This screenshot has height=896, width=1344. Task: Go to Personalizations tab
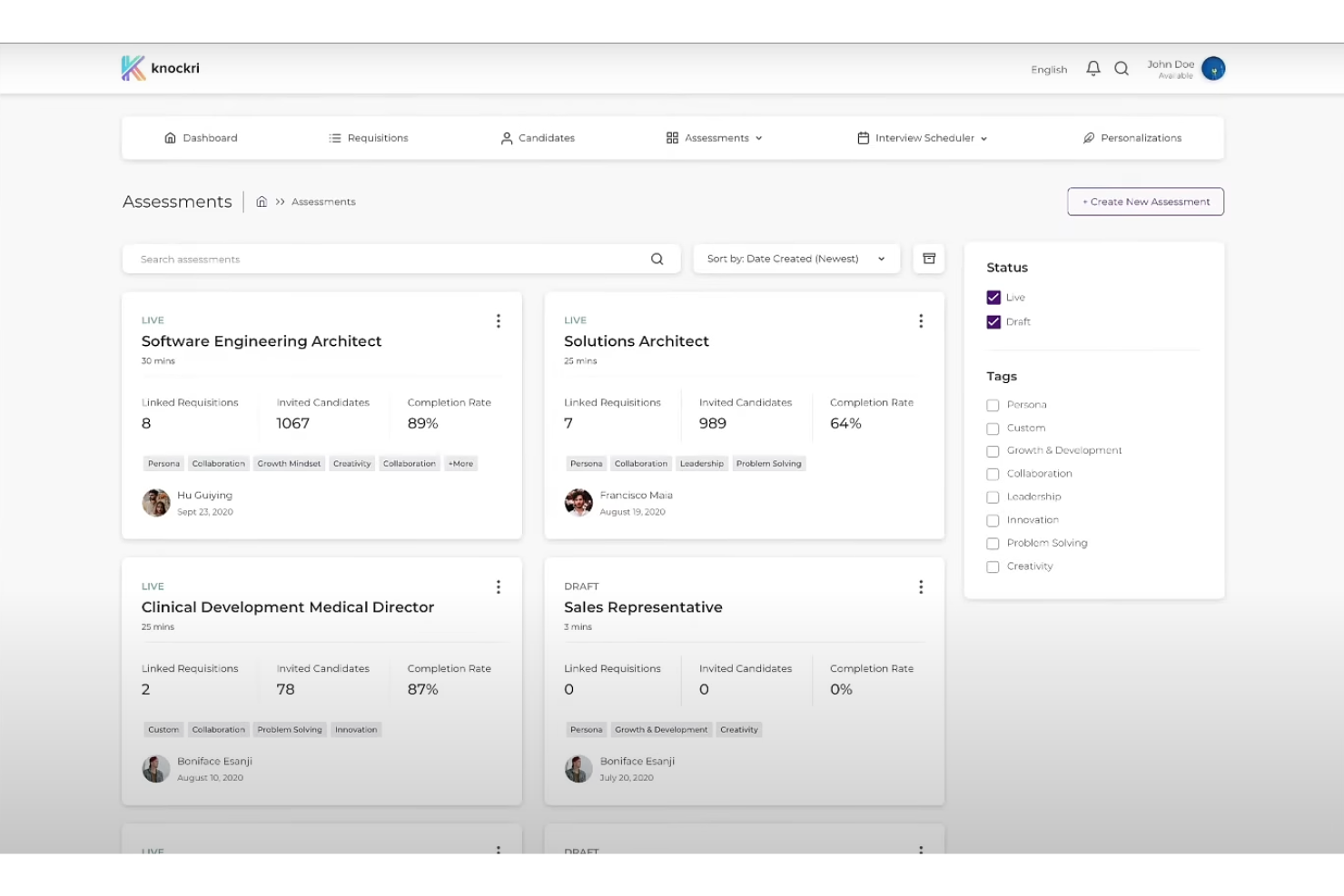coord(1132,138)
